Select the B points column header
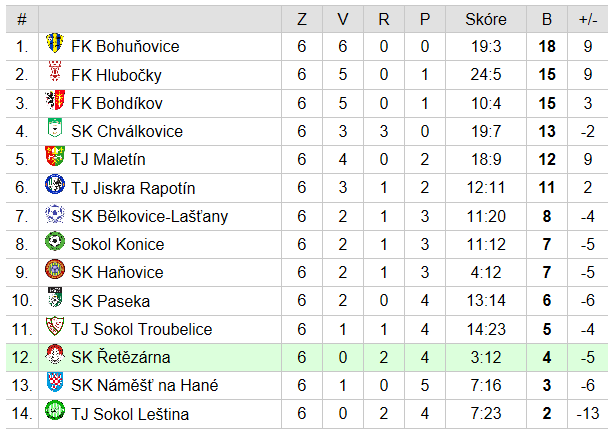Screen dimensions: 615x434 [x=547, y=19]
